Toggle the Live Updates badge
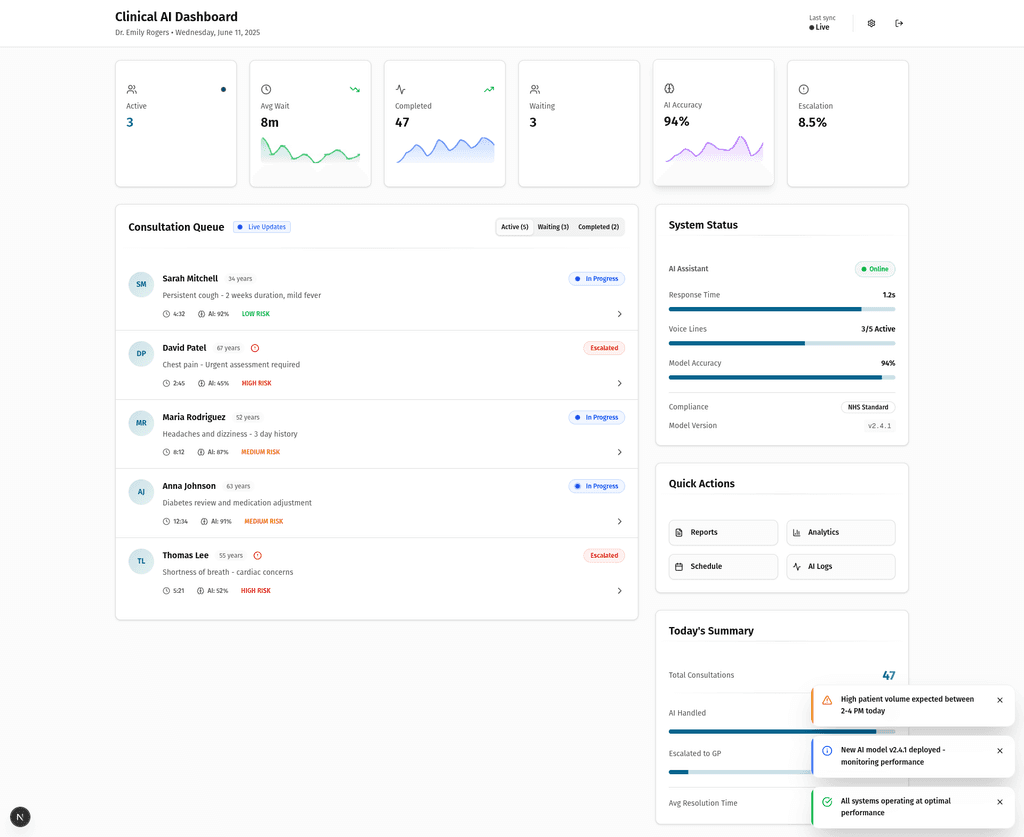 (x=262, y=227)
